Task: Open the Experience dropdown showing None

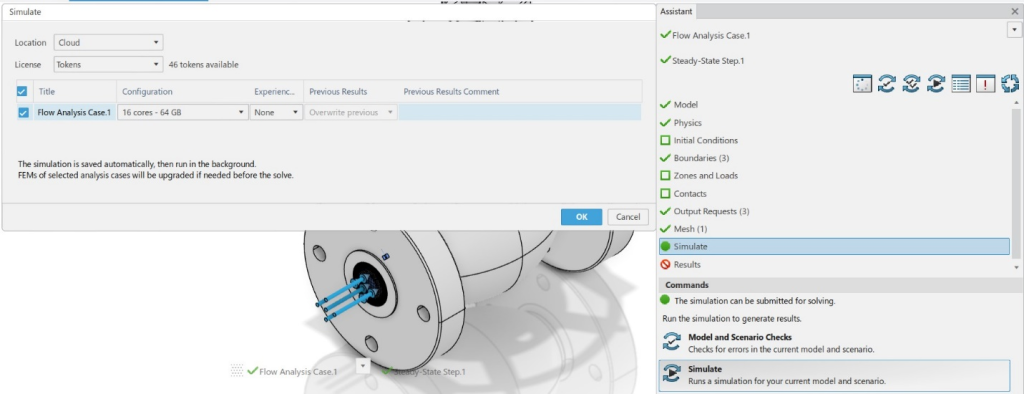Action: (x=276, y=112)
